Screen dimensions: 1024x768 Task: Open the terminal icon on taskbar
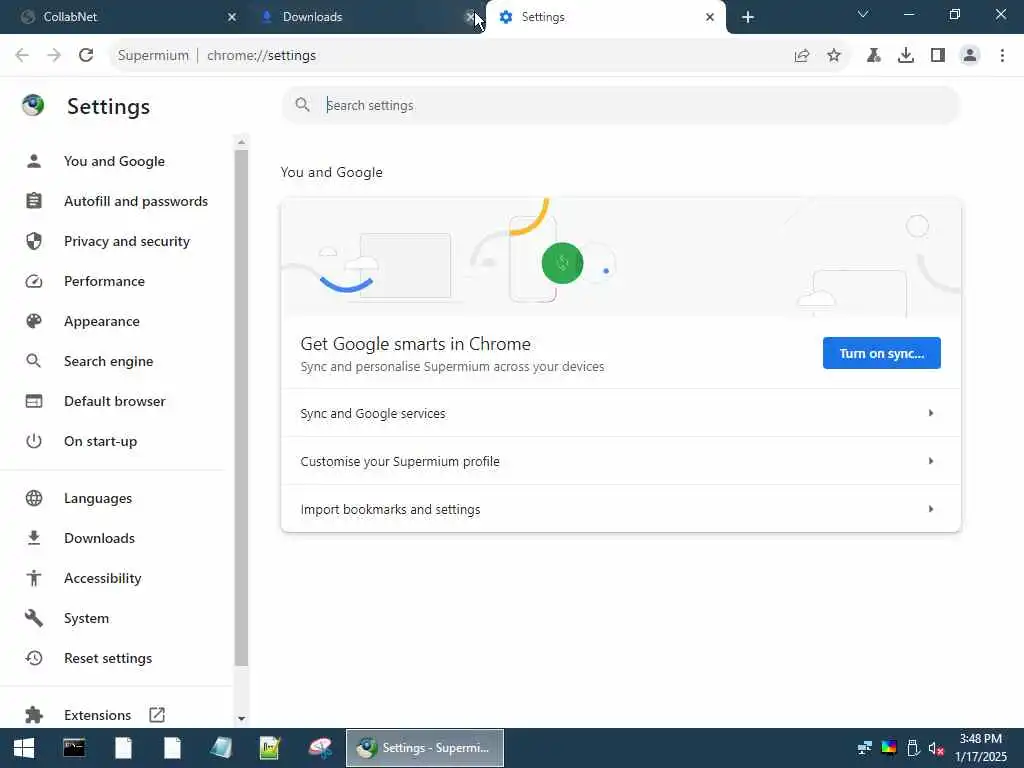(74, 748)
